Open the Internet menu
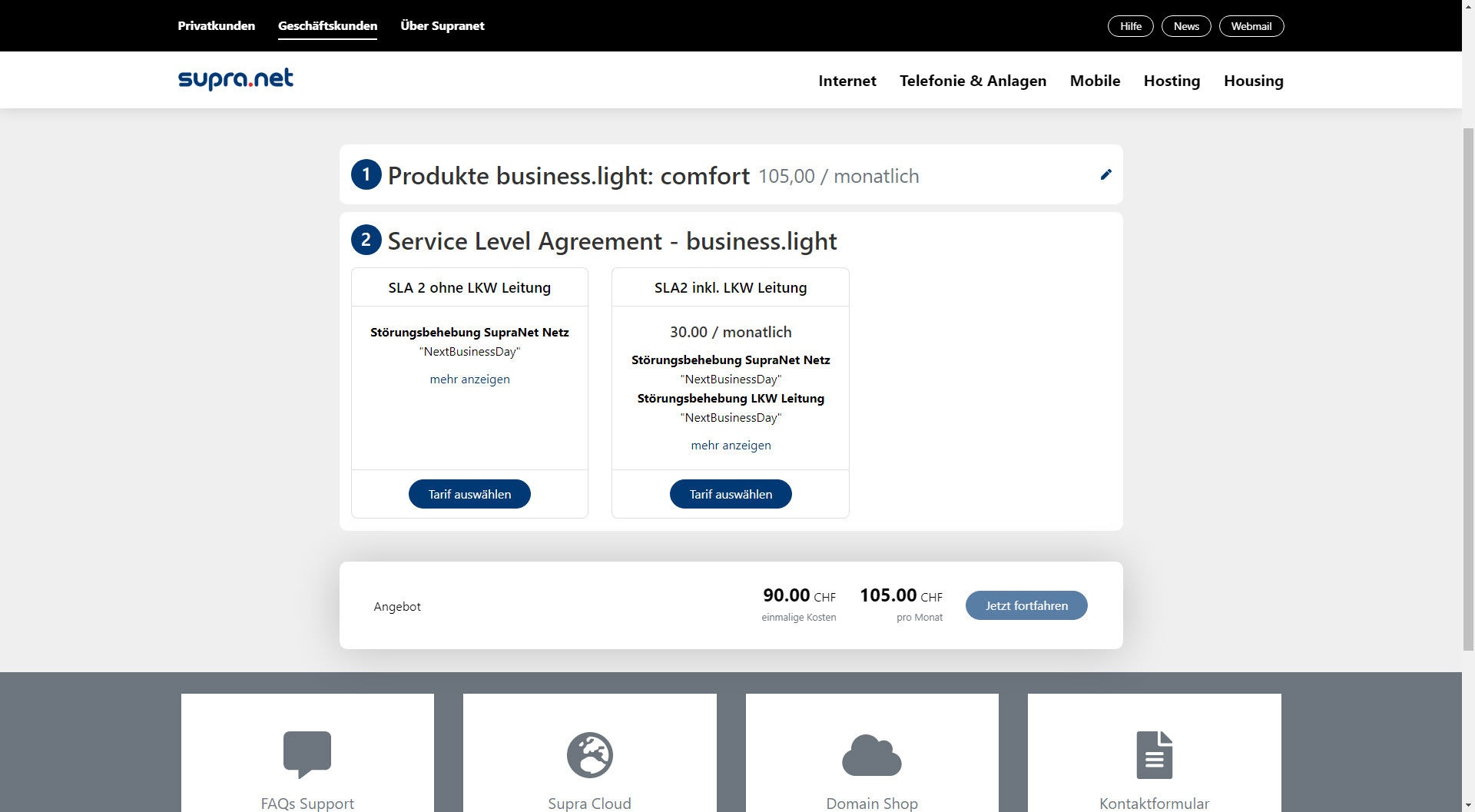The height and width of the screenshot is (812, 1475). pyautogui.click(x=847, y=81)
